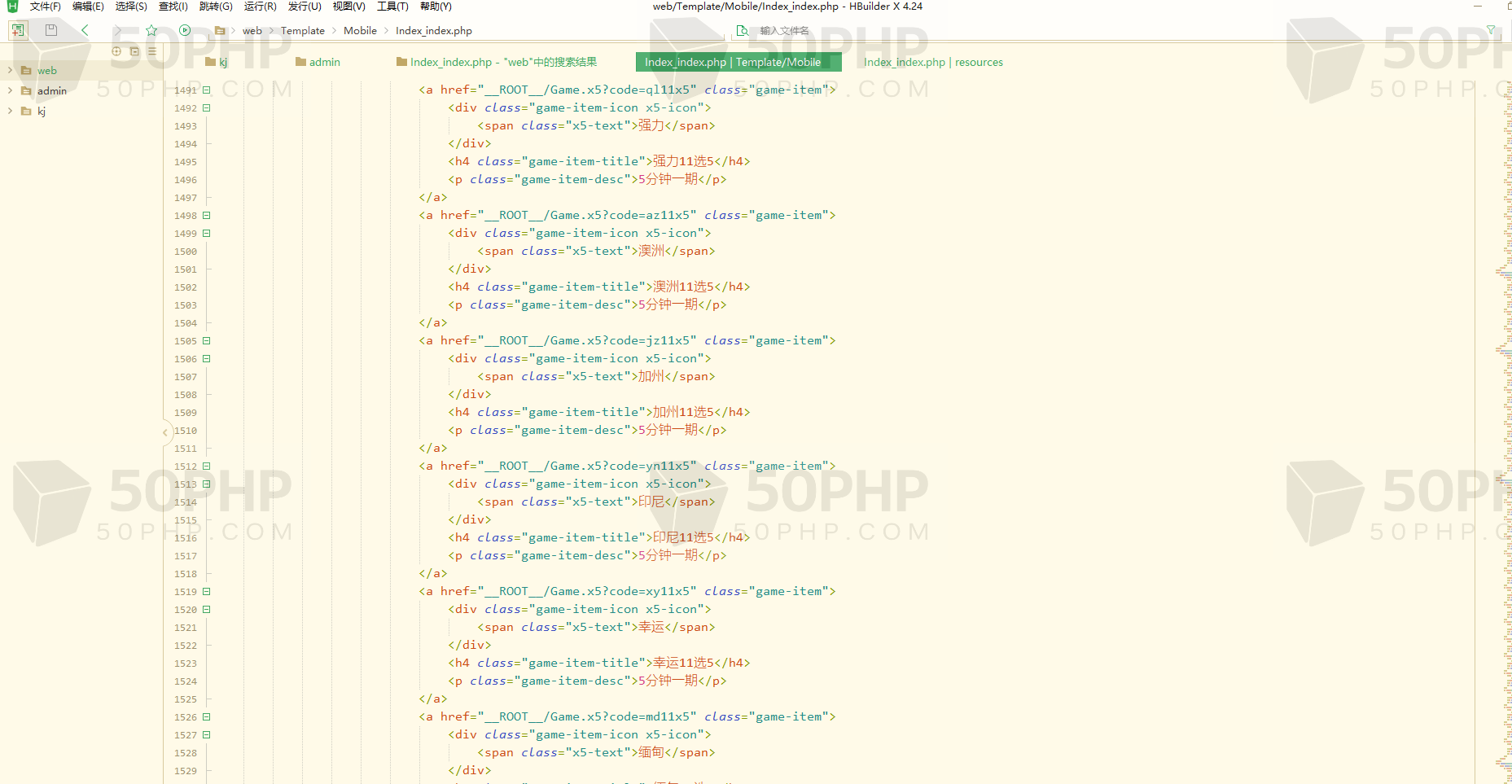Open the 运行(R) menu
This screenshot has width=1512, height=784.
pos(260,7)
